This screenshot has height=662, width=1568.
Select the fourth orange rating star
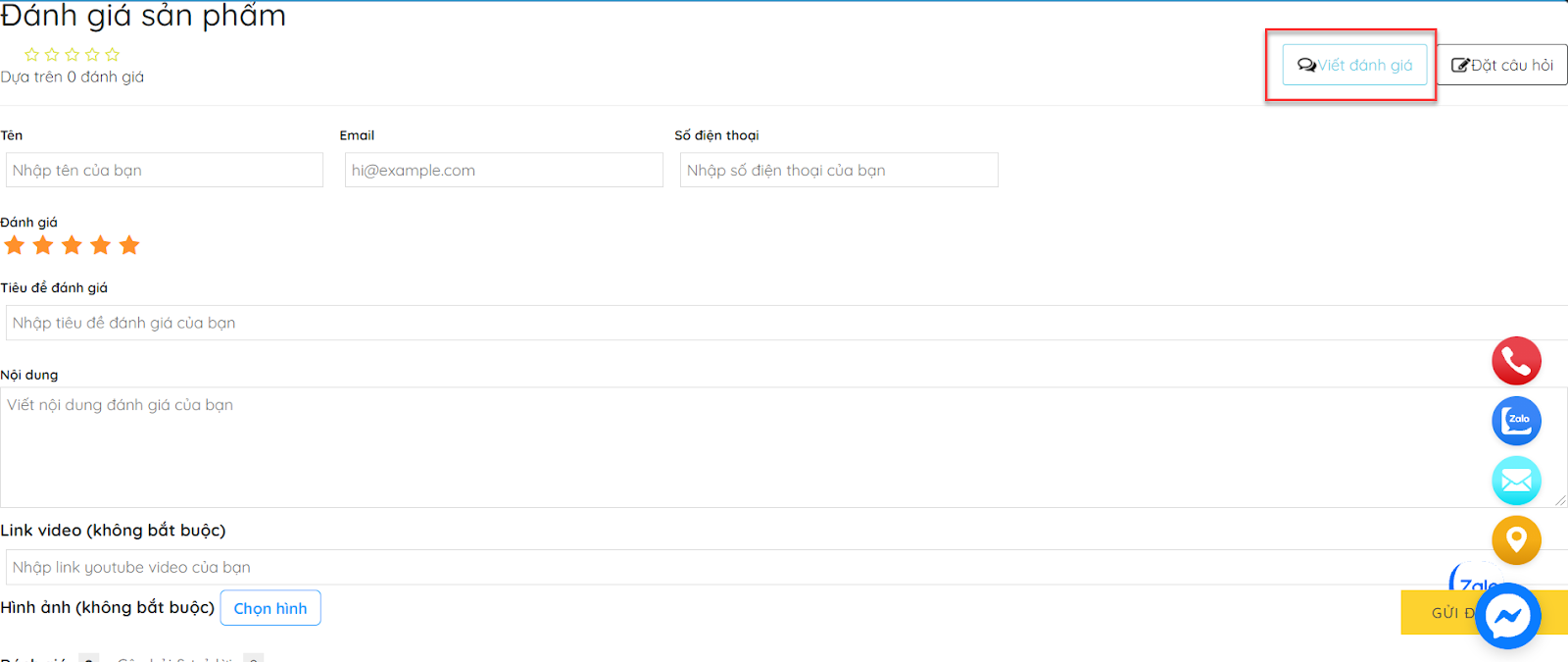(100, 245)
